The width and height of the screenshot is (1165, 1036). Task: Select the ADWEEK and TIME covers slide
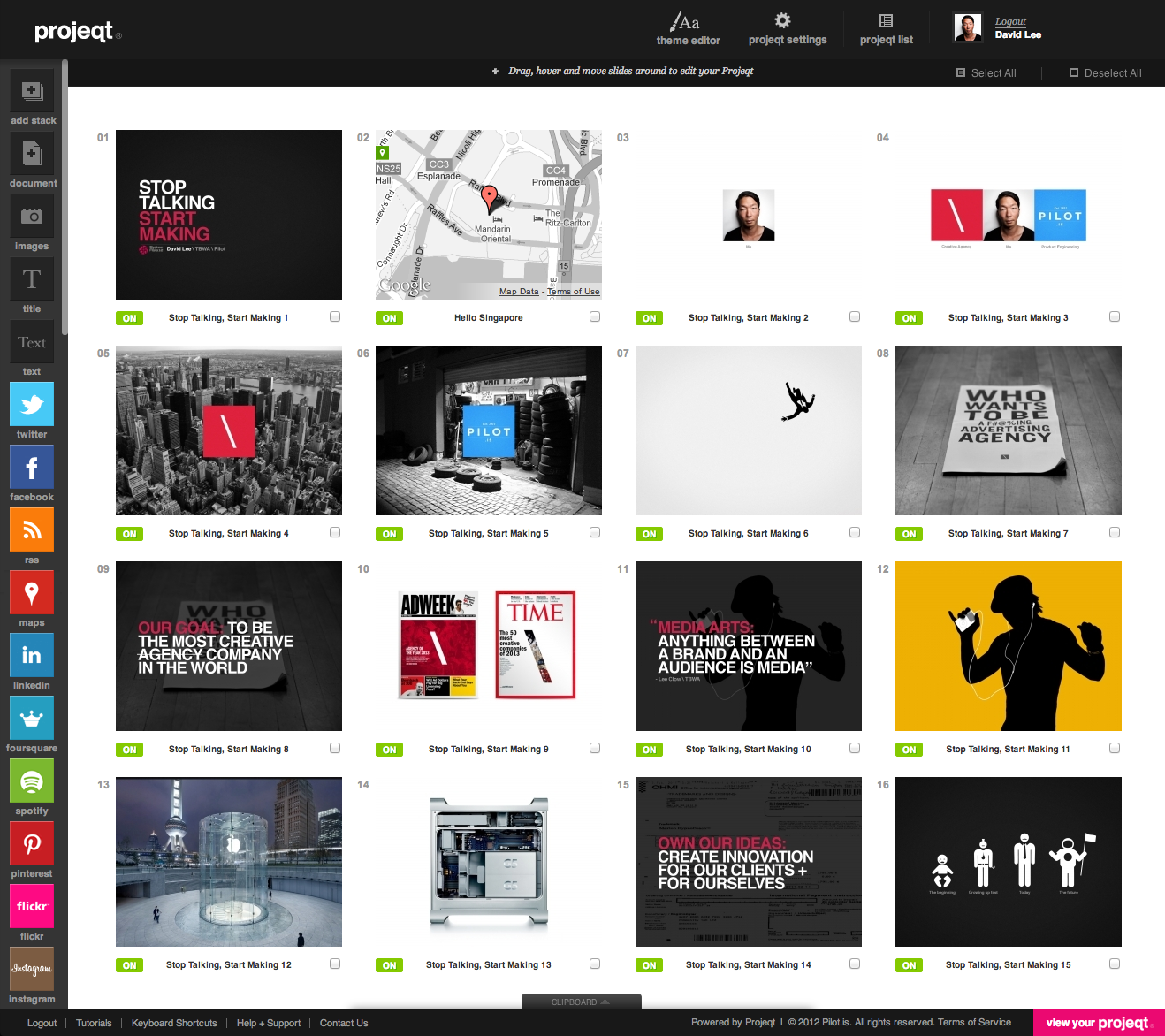(489, 646)
